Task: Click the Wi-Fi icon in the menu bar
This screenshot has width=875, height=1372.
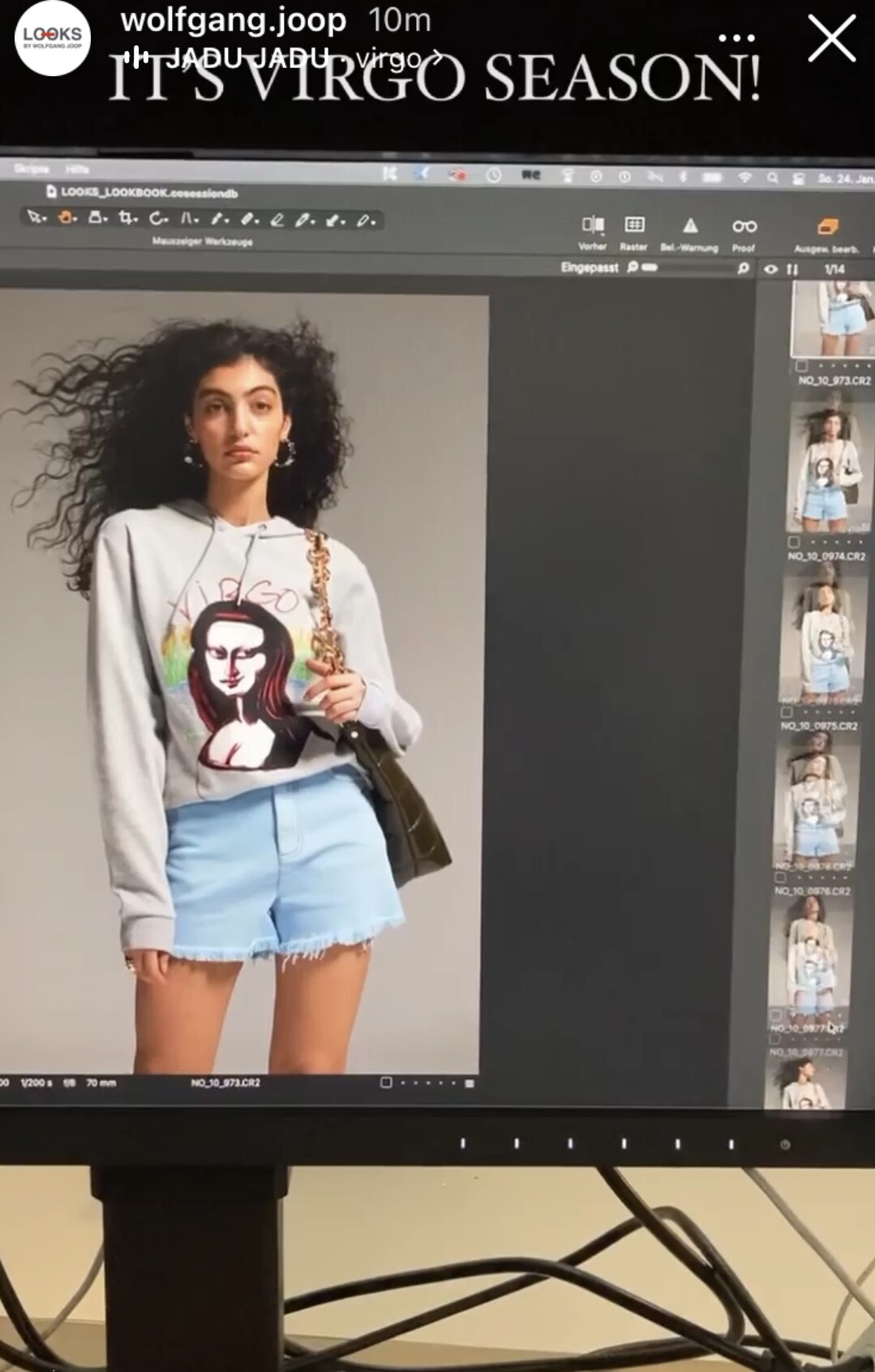Action: 744,178
